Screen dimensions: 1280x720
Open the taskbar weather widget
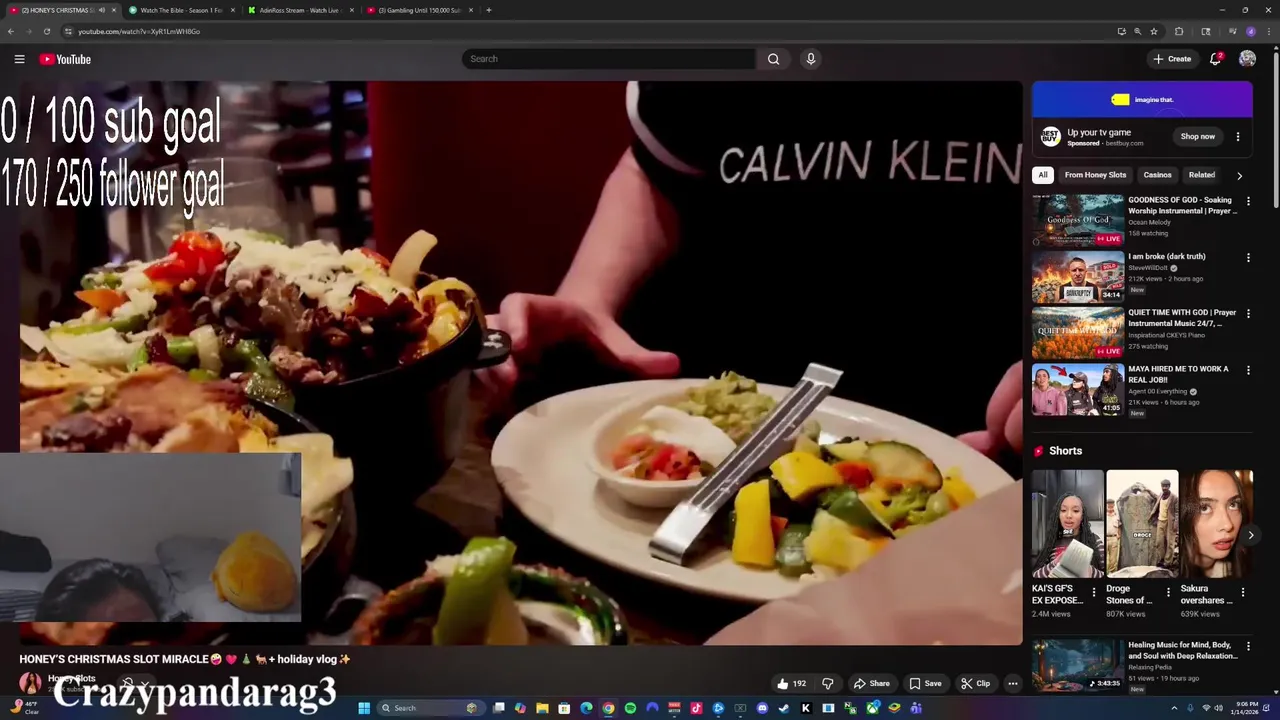(x=24, y=708)
